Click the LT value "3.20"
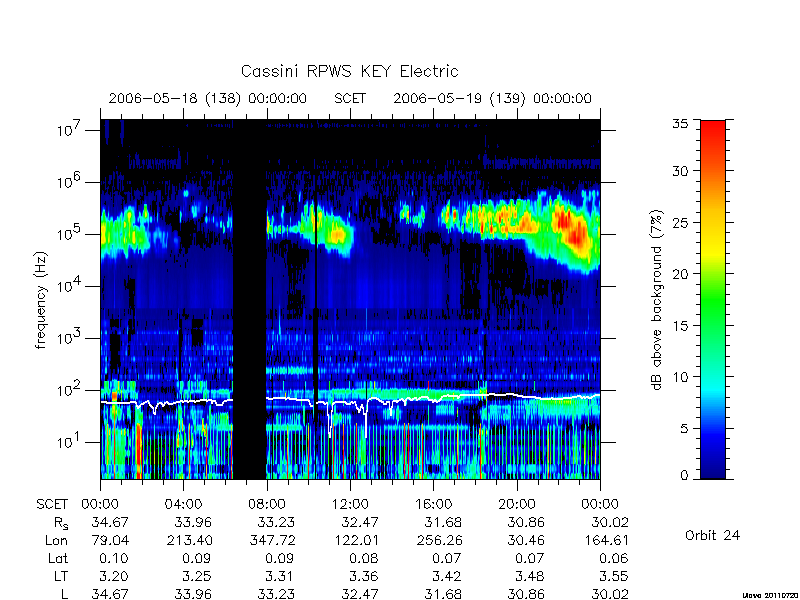Screen dimensions: 800x600 point(114,577)
